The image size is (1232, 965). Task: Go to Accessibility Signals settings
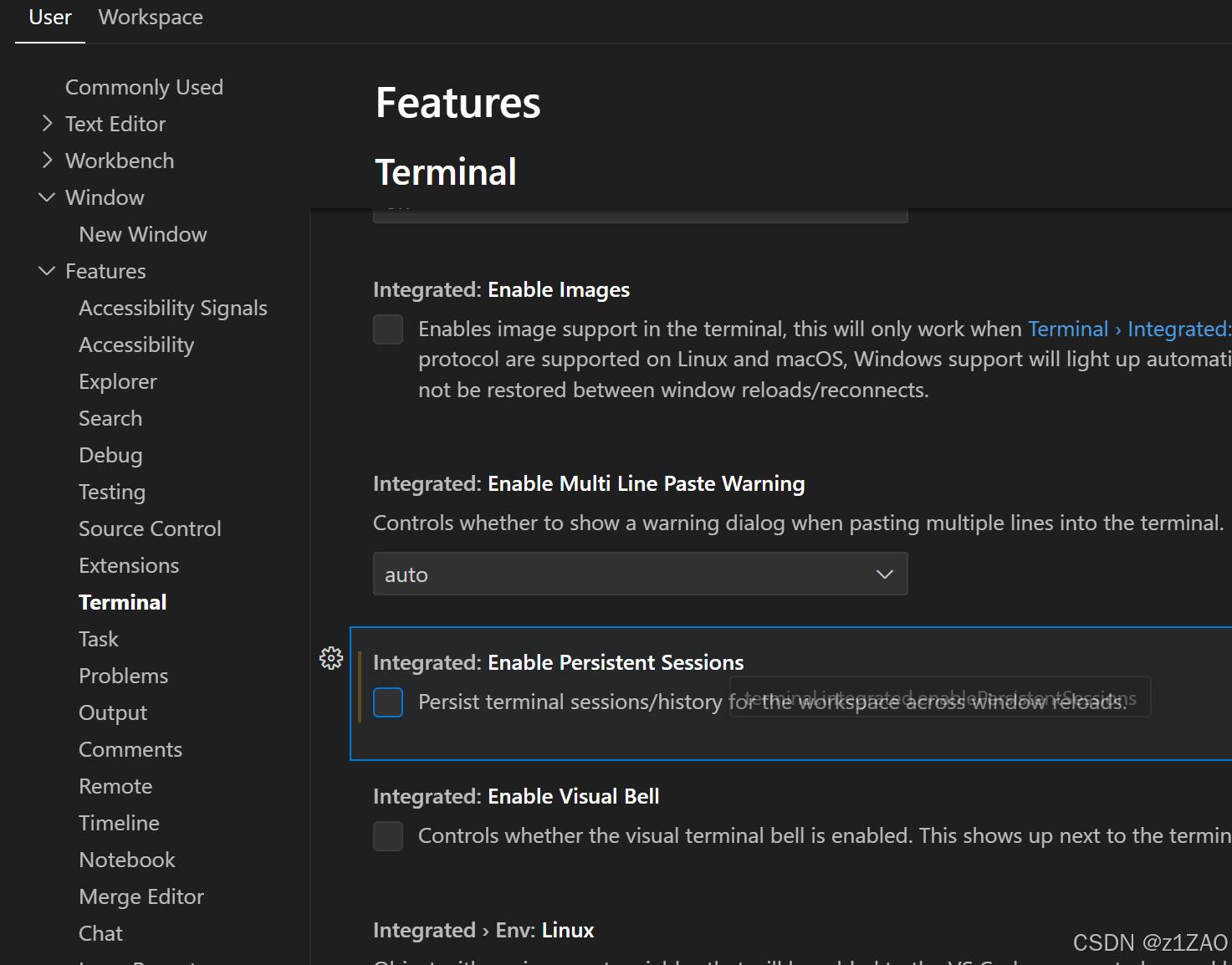click(x=172, y=308)
